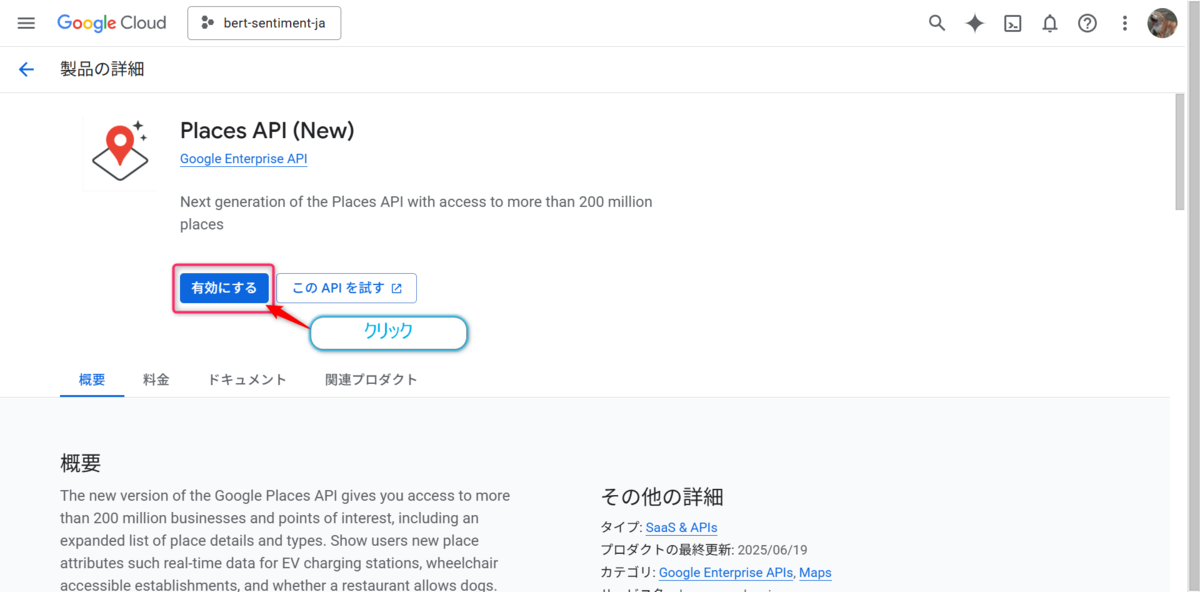Follow the SaaS & APIs type link
Viewport: 1200px width, 592px height.
(x=683, y=528)
